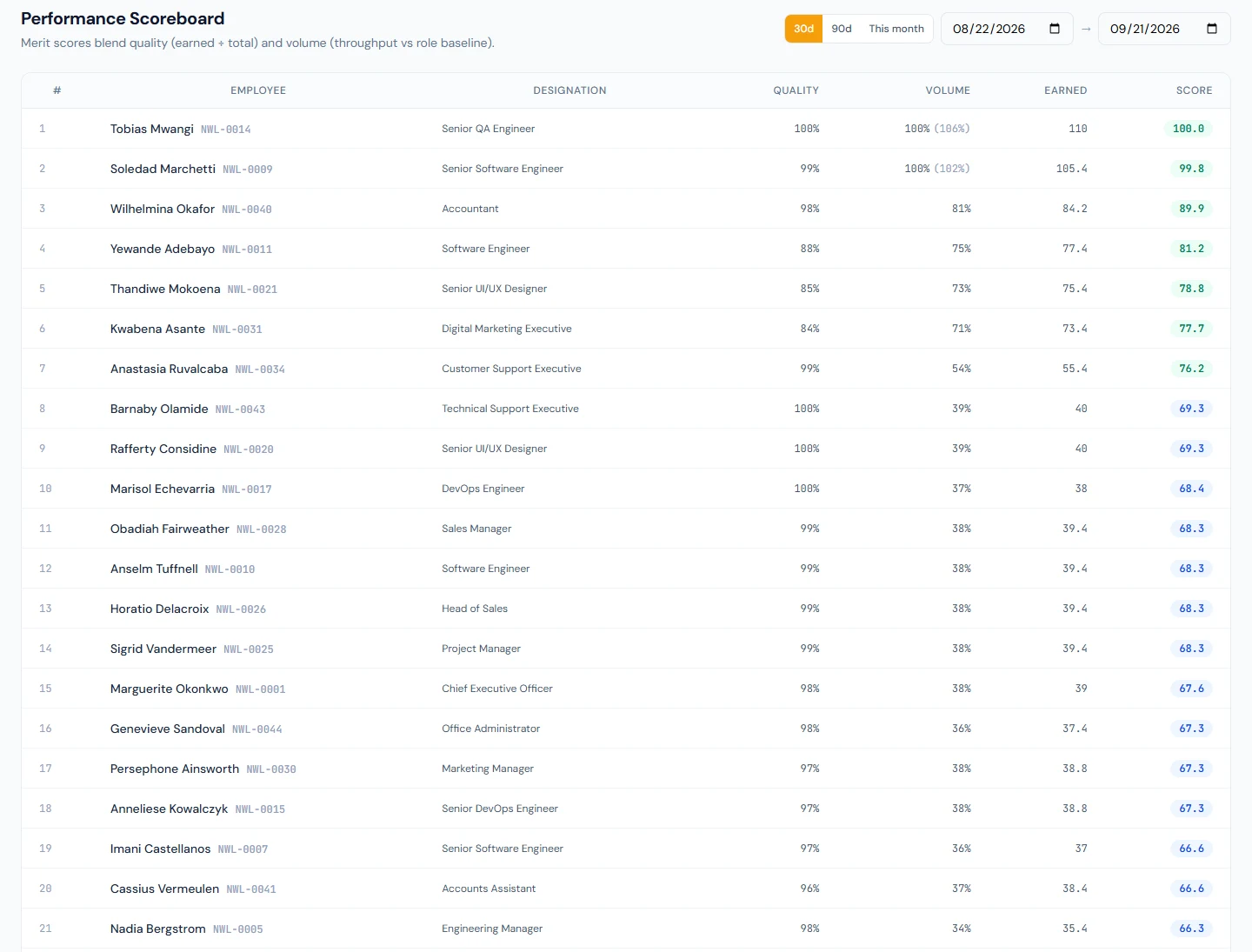Click Sigrid Vandermeer's name
The height and width of the screenshot is (952, 1252).
coord(163,649)
